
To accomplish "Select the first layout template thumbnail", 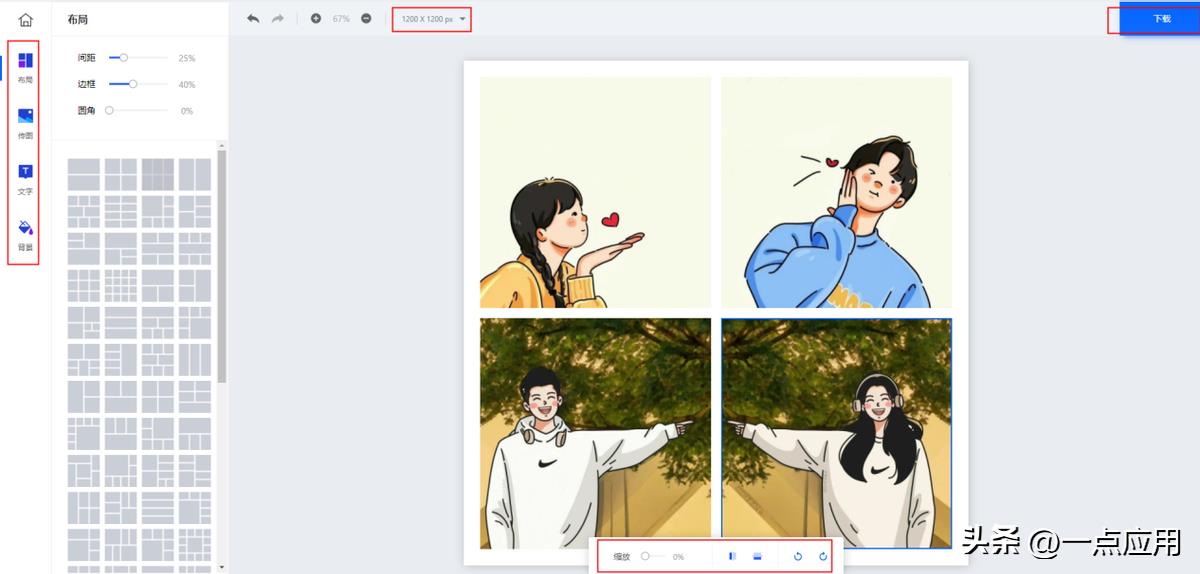I will point(84,174).
